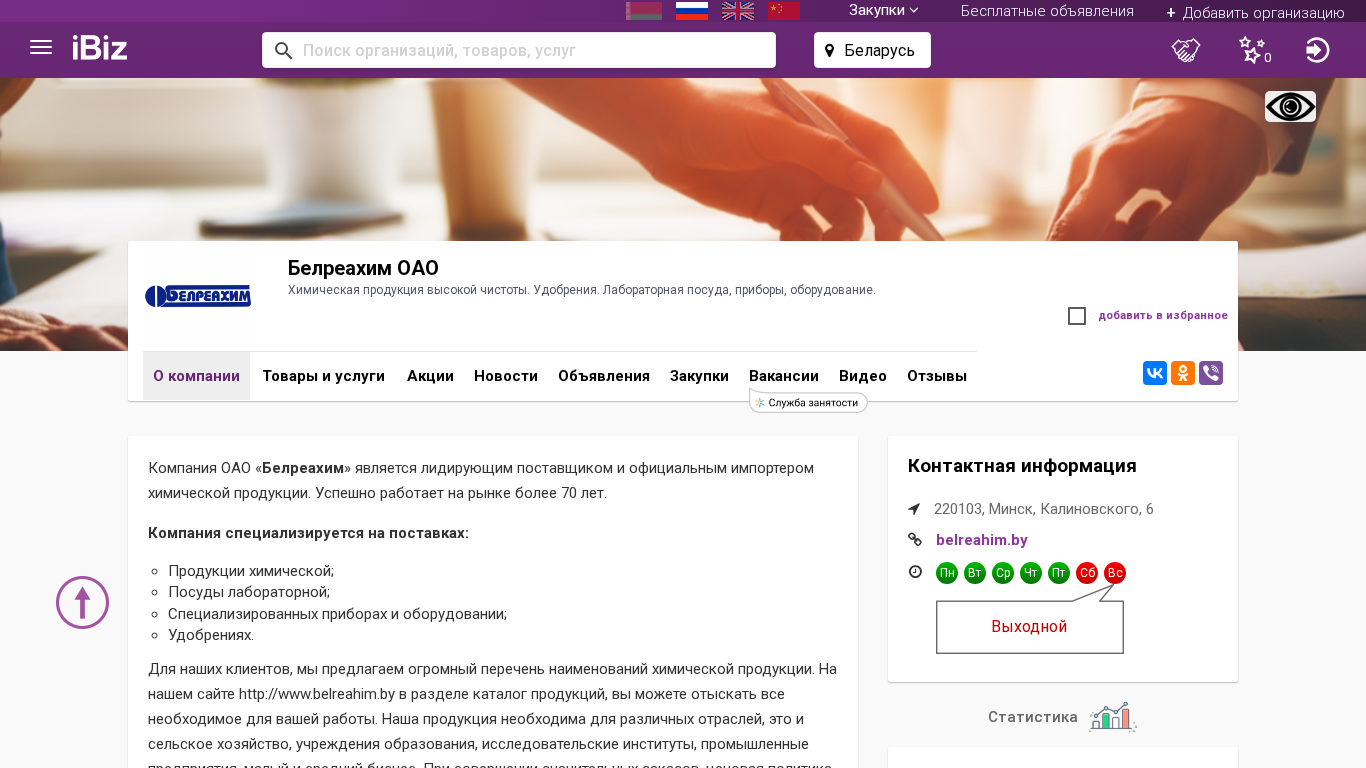The height and width of the screenshot is (768, 1366).
Task: Click the Белреахим company logo
Action: coord(198,296)
